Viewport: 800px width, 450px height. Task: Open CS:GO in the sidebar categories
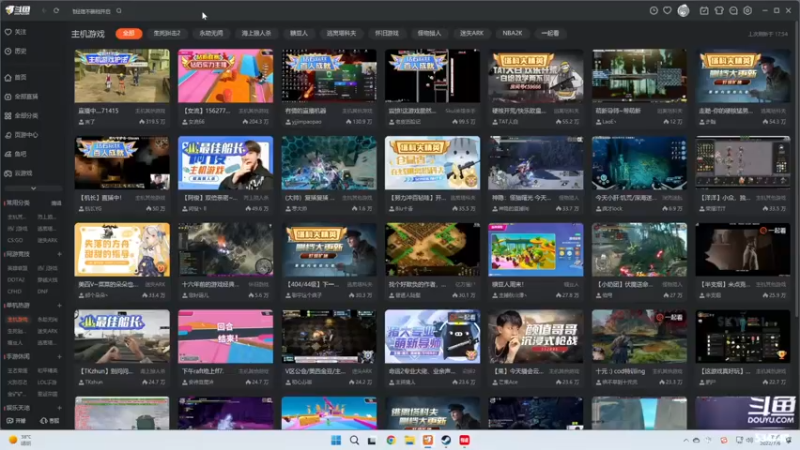tap(15, 240)
